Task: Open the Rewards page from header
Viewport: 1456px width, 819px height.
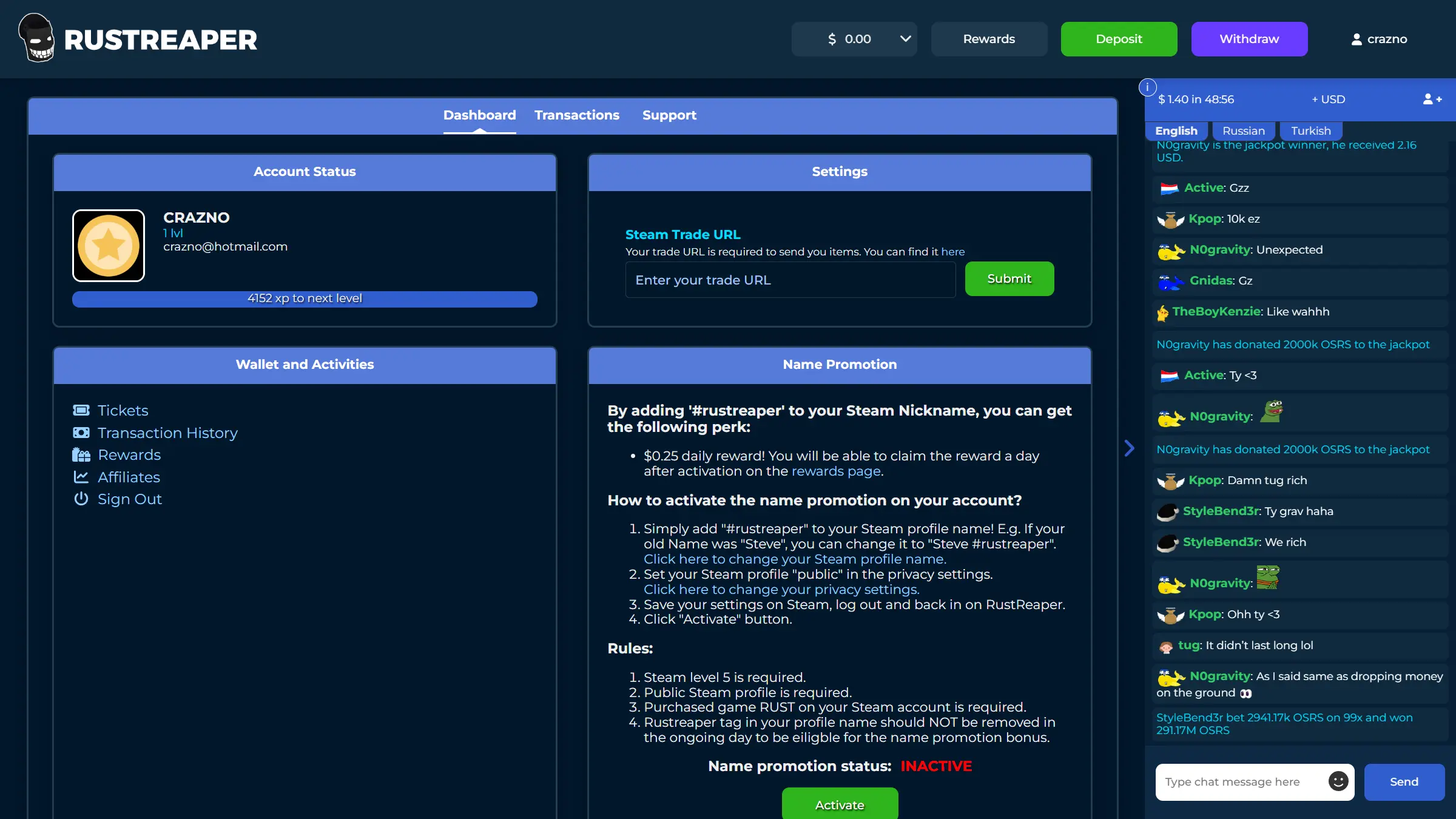Action: (x=989, y=39)
